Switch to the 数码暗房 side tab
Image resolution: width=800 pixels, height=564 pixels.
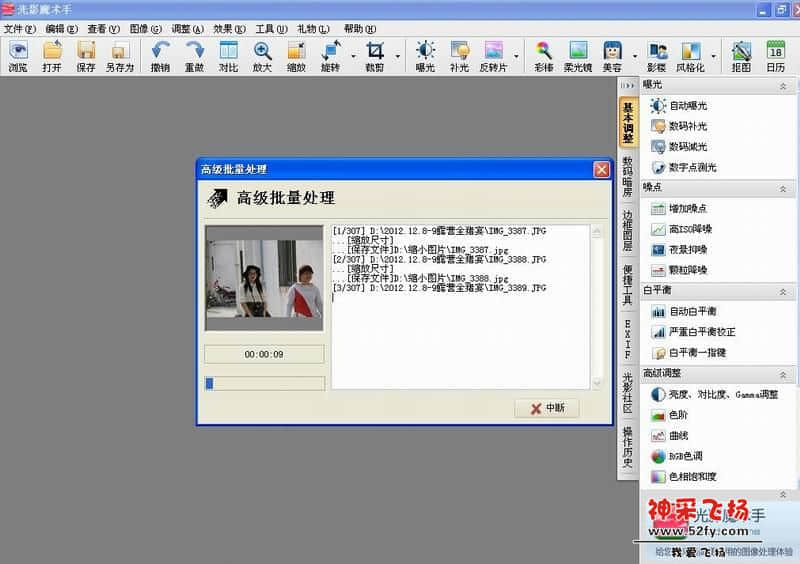628,177
